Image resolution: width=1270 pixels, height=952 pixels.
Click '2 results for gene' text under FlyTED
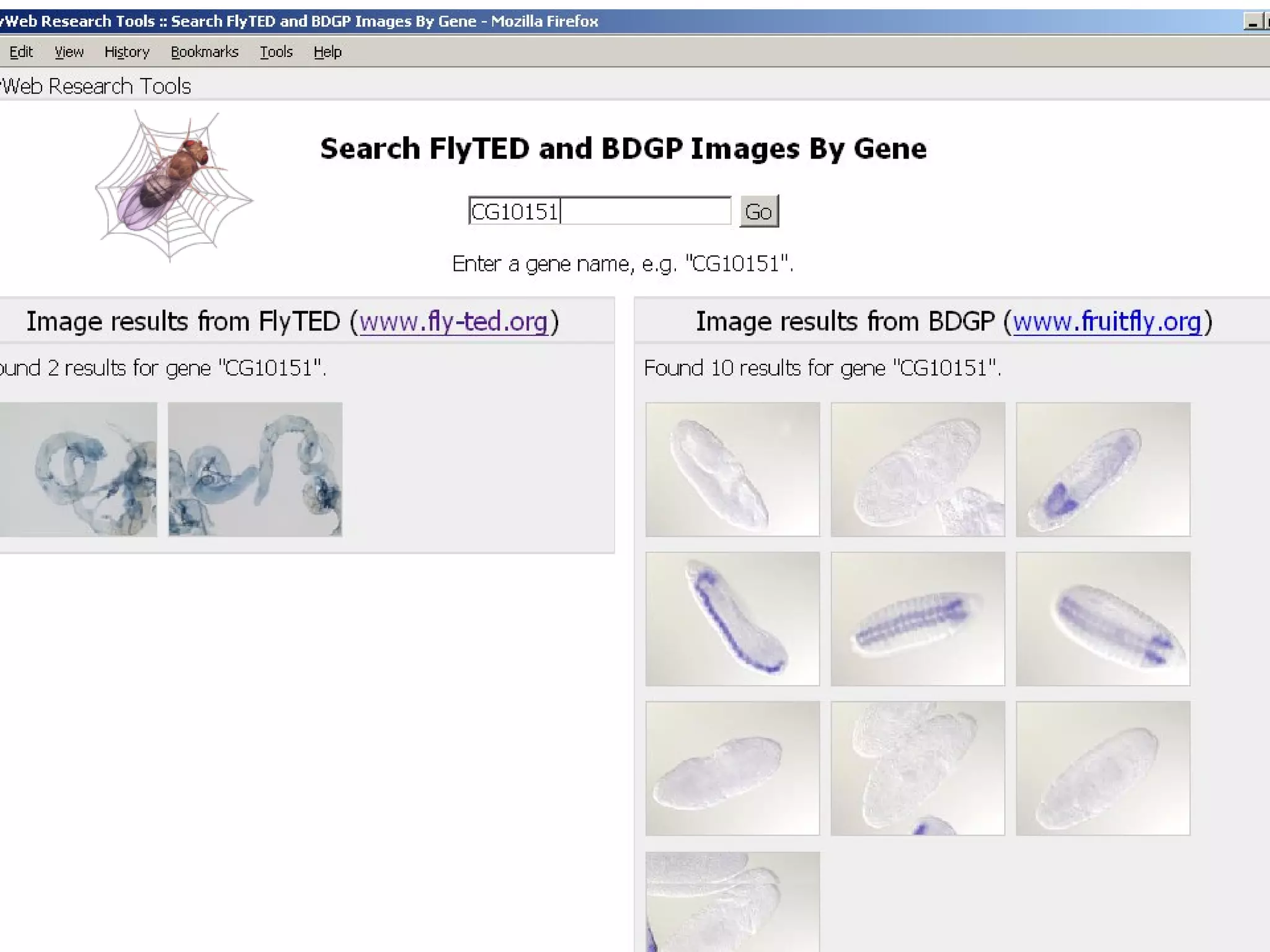click(x=186, y=368)
